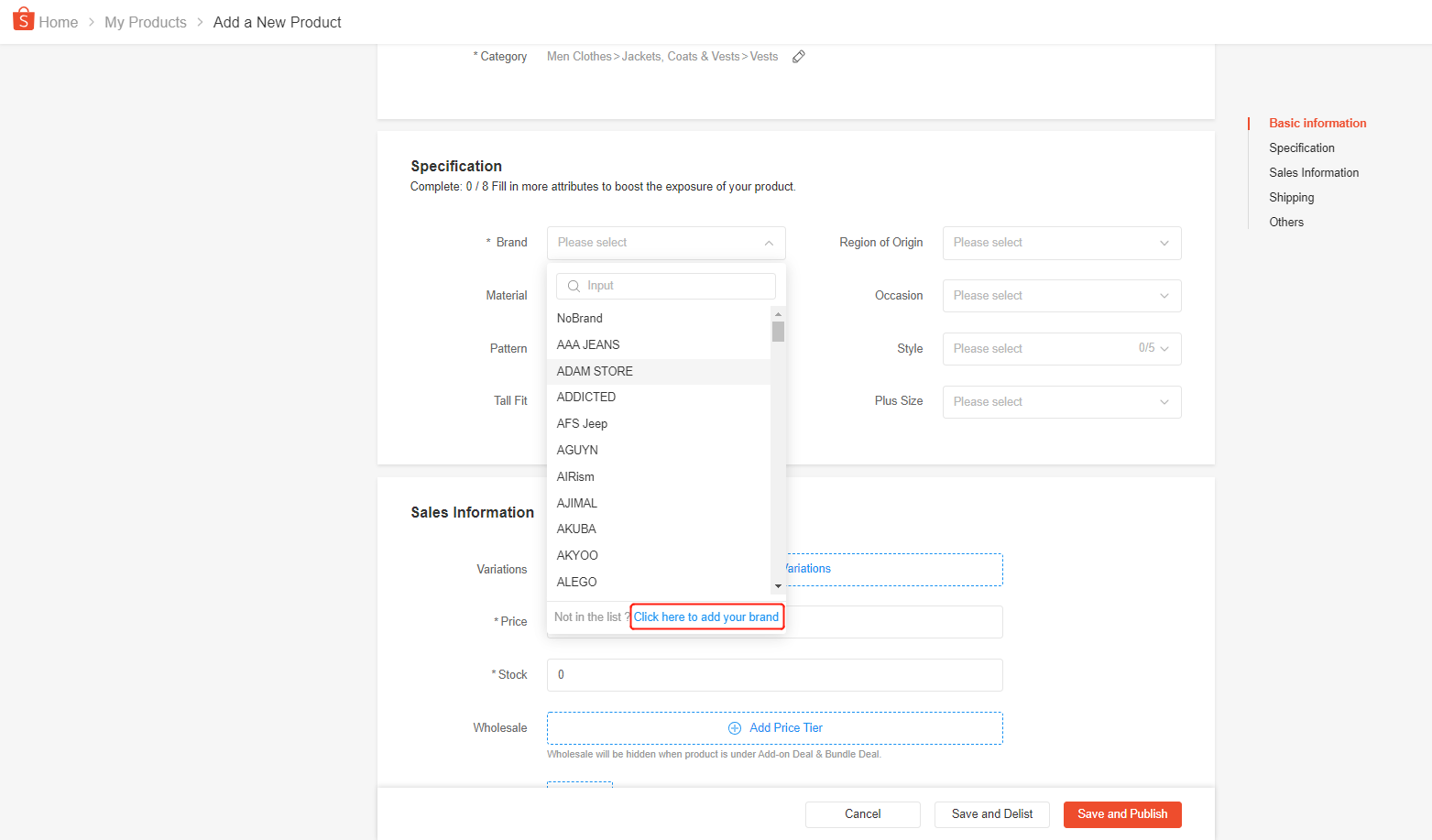Click the plus icon beside Add Price Tier
Image resolution: width=1432 pixels, height=840 pixels.
tap(735, 728)
